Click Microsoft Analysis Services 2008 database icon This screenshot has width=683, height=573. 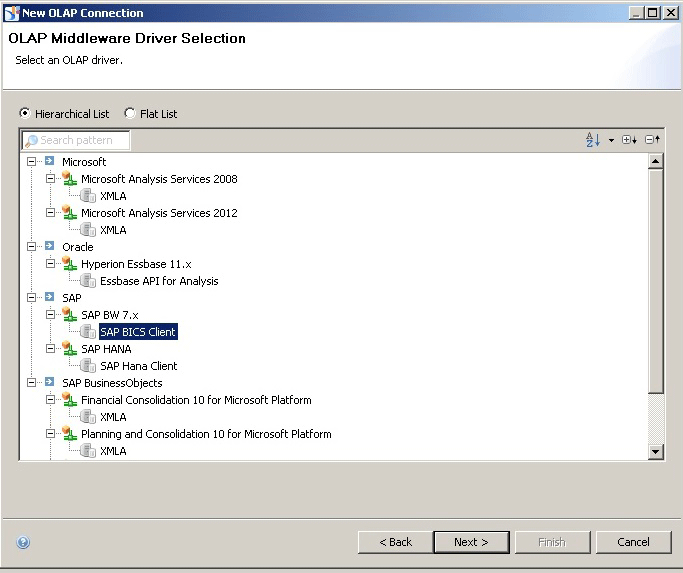[69, 178]
